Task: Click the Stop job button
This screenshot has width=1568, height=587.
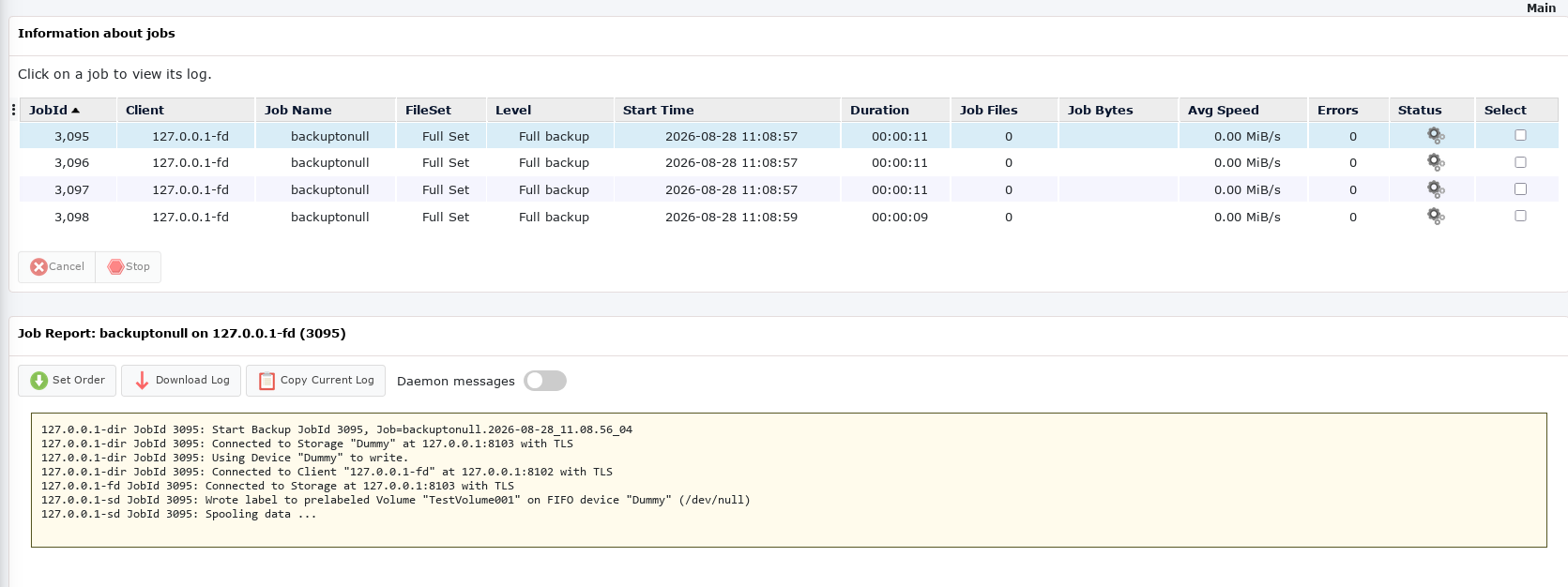Action: click(x=129, y=267)
